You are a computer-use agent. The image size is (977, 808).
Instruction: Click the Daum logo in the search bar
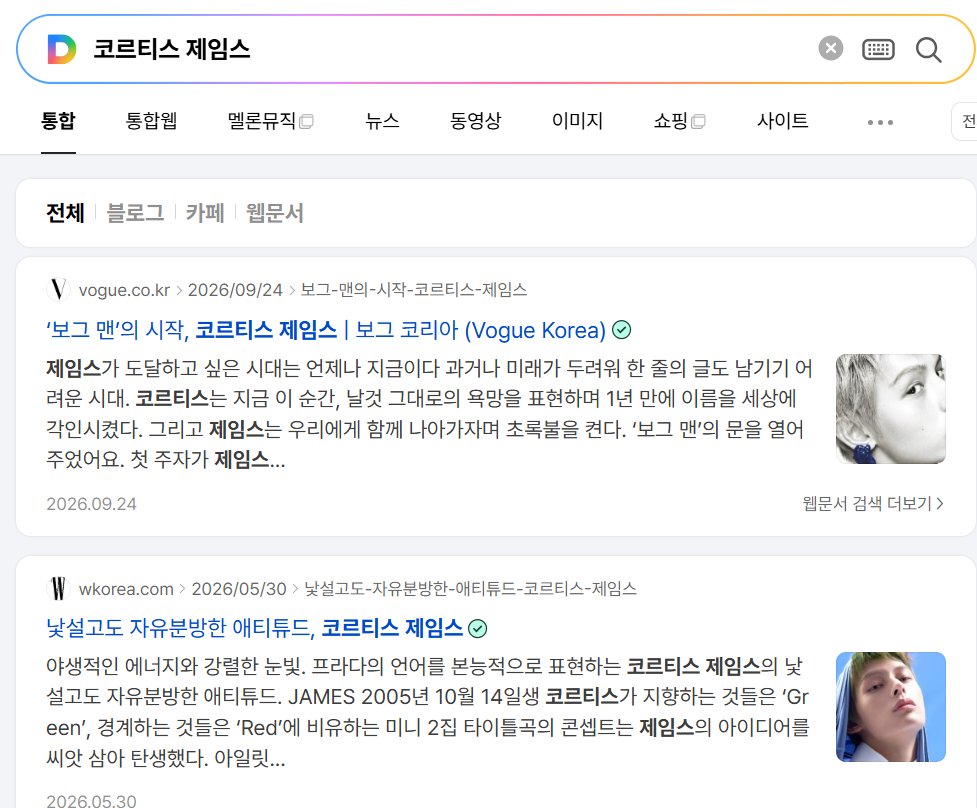[62, 49]
